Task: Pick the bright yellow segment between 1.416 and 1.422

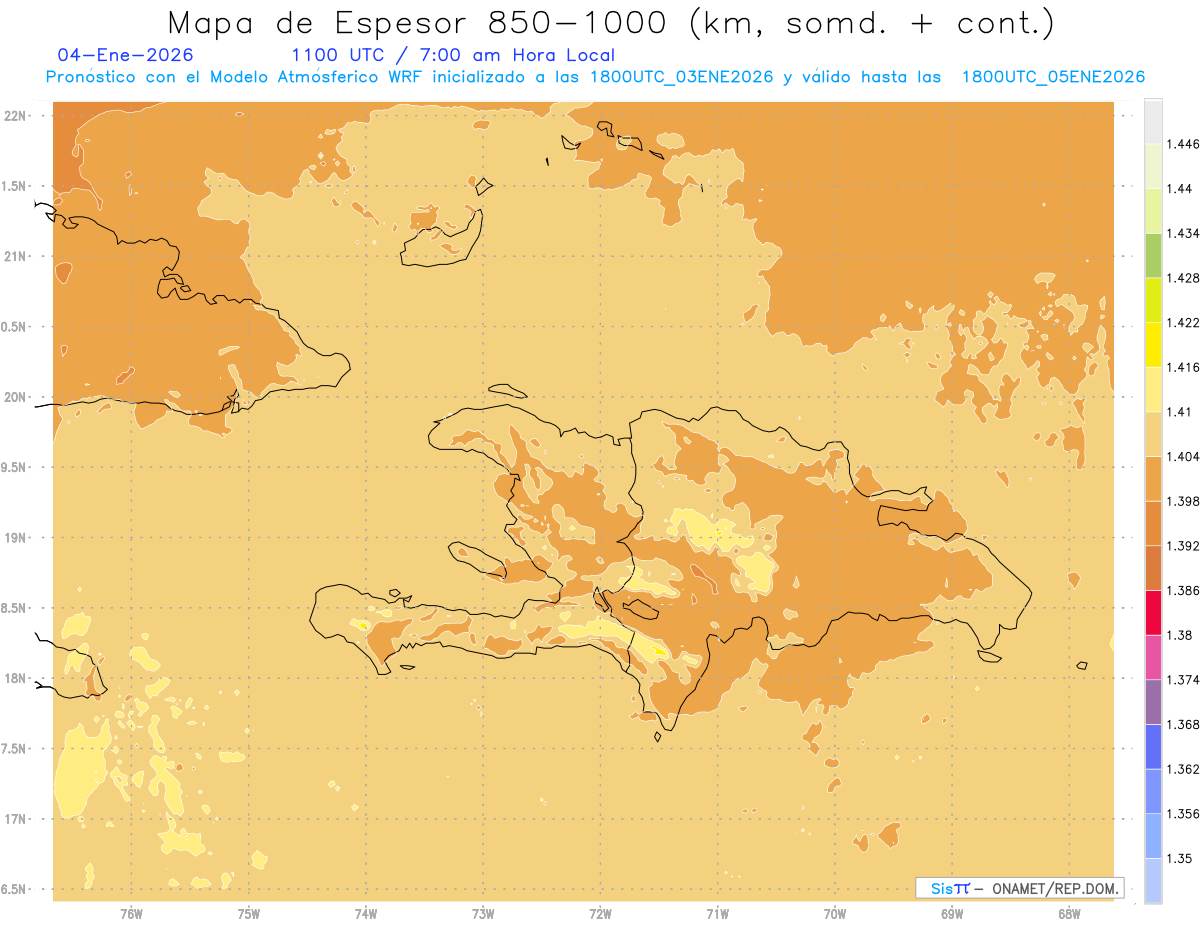Action: pos(1153,345)
